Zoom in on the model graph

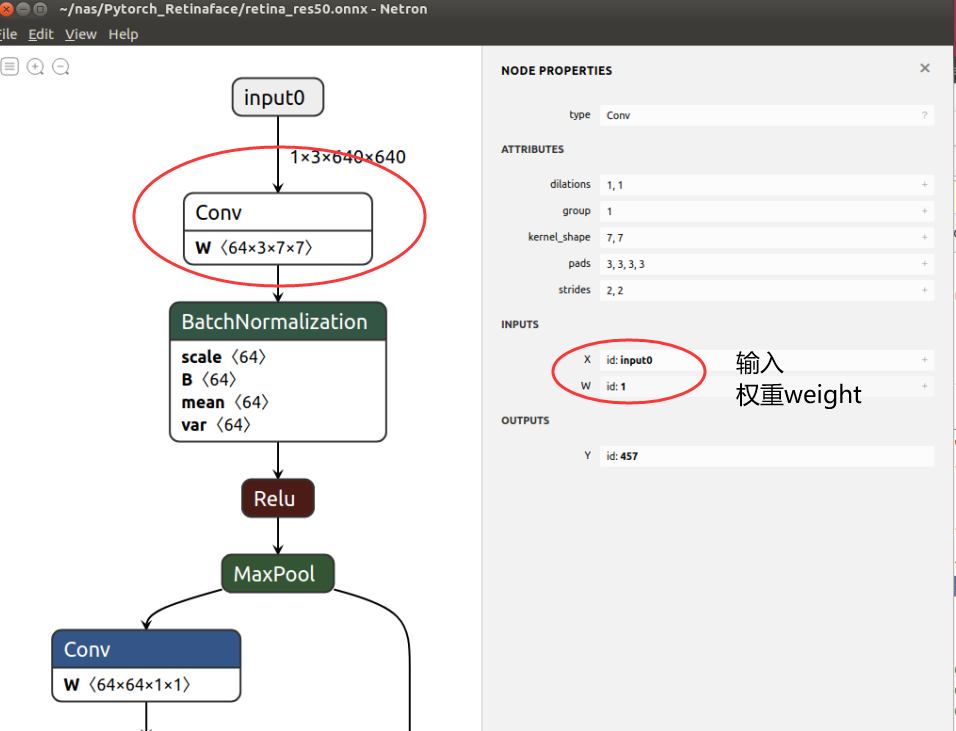[x=35, y=66]
